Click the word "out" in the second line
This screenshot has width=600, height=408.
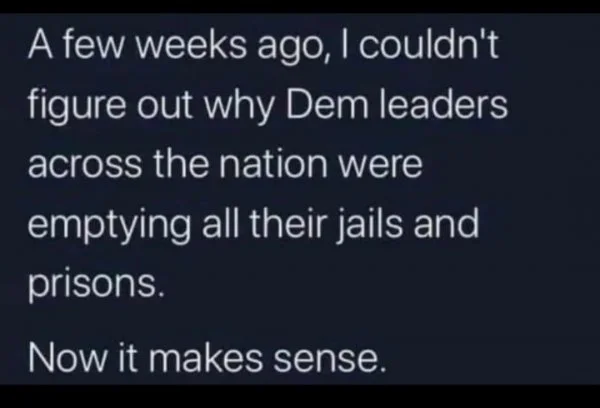coord(165,105)
